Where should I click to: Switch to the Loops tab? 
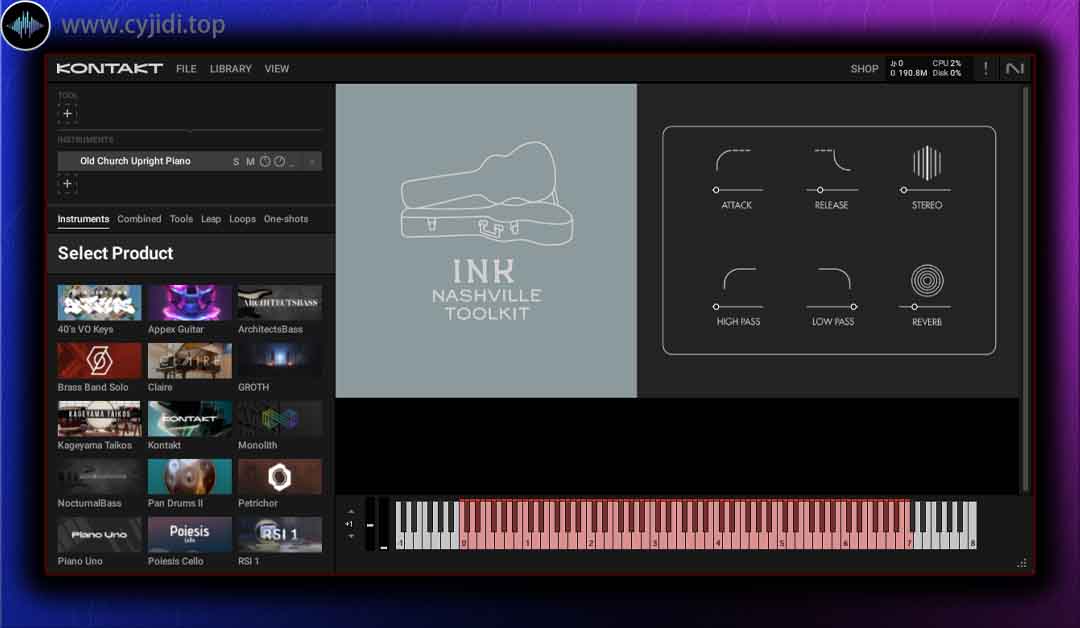242,219
